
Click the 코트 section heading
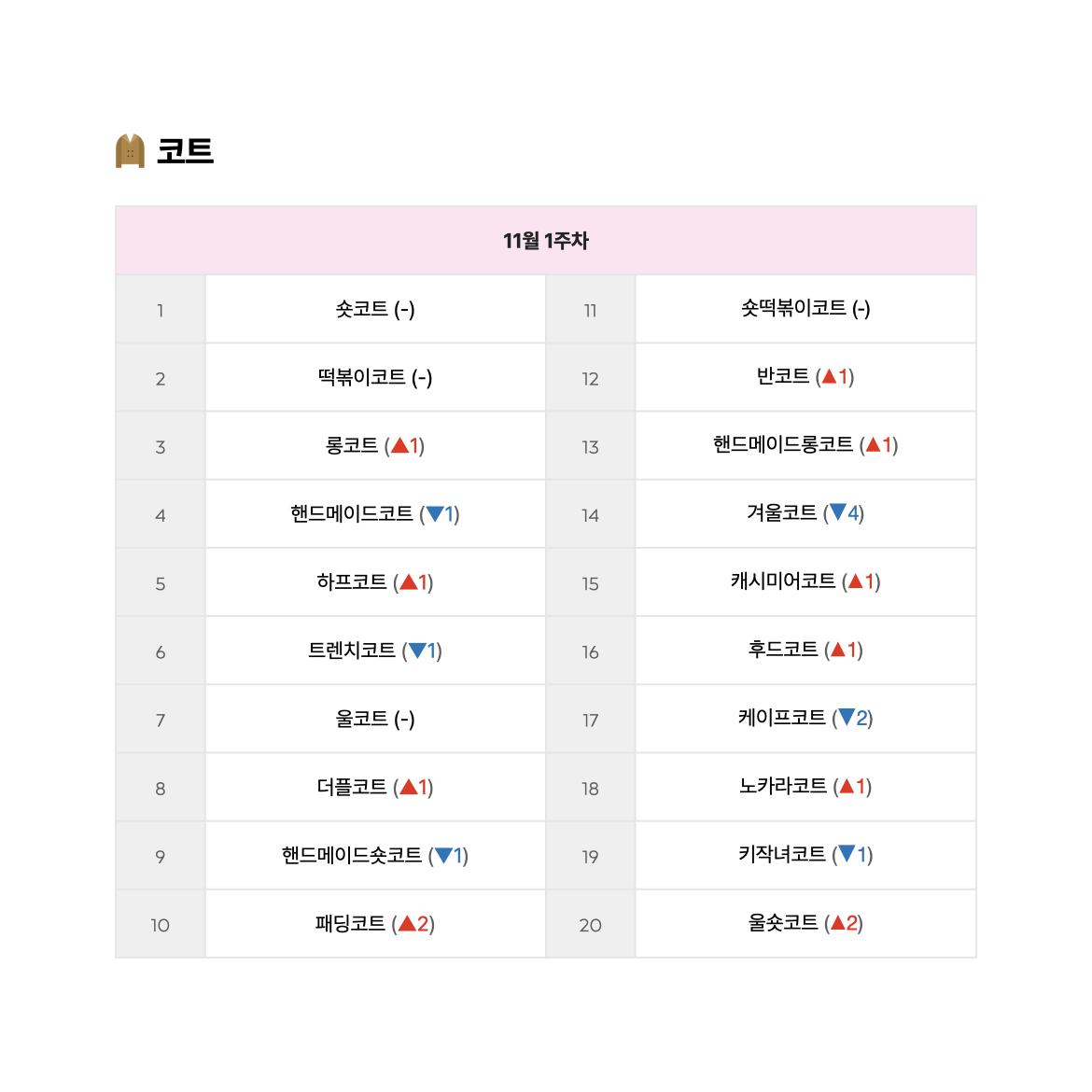pyautogui.click(x=185, y=151)
